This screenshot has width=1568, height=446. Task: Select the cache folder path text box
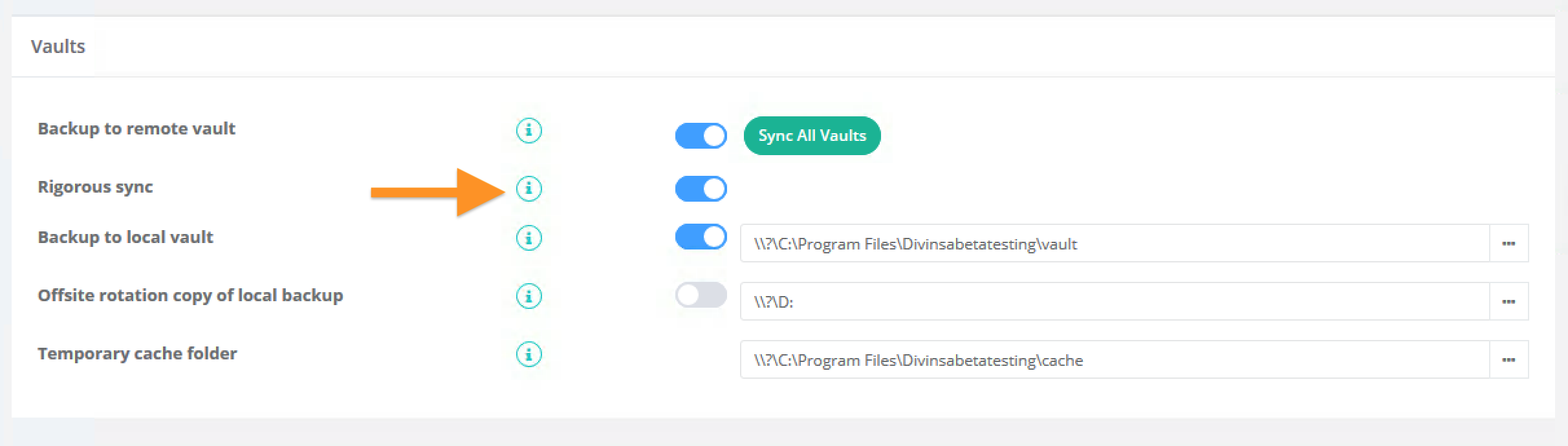[1115, 360]
